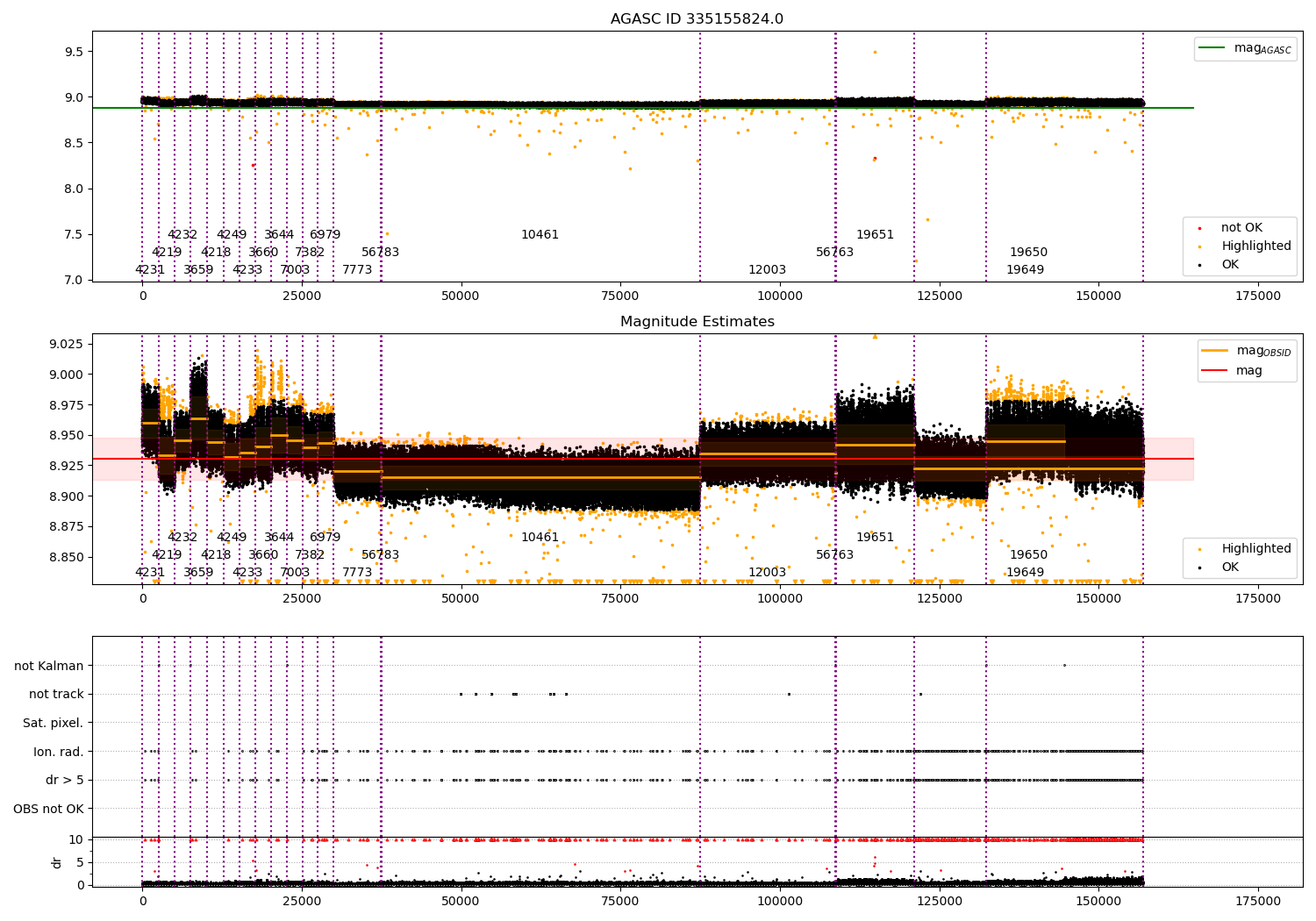The width and height of the screenshot is (1316, 921).
Task: Click the 8.0 y-axis tick label
Action: point(74,189)
